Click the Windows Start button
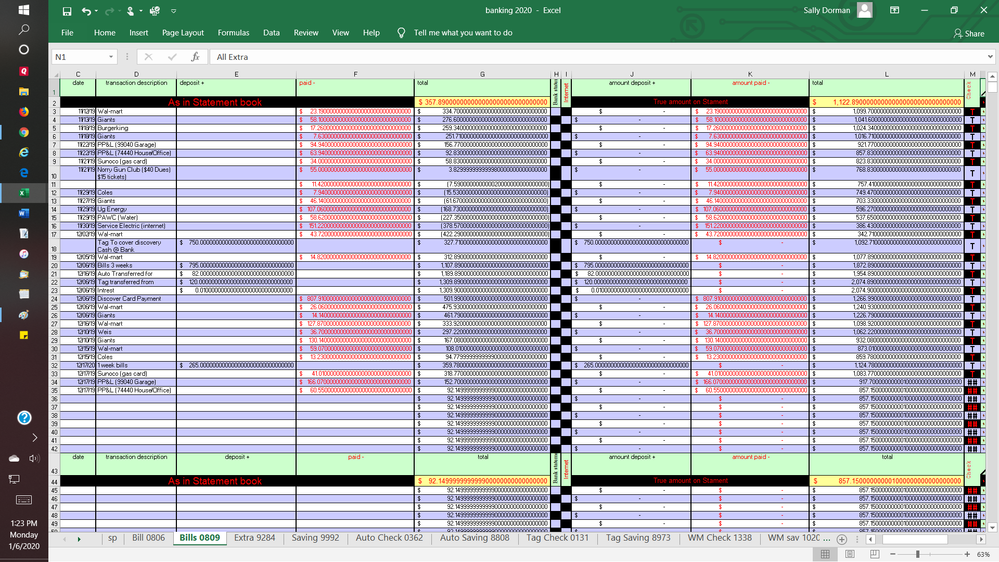999x562 pixels. pos(24,10)
